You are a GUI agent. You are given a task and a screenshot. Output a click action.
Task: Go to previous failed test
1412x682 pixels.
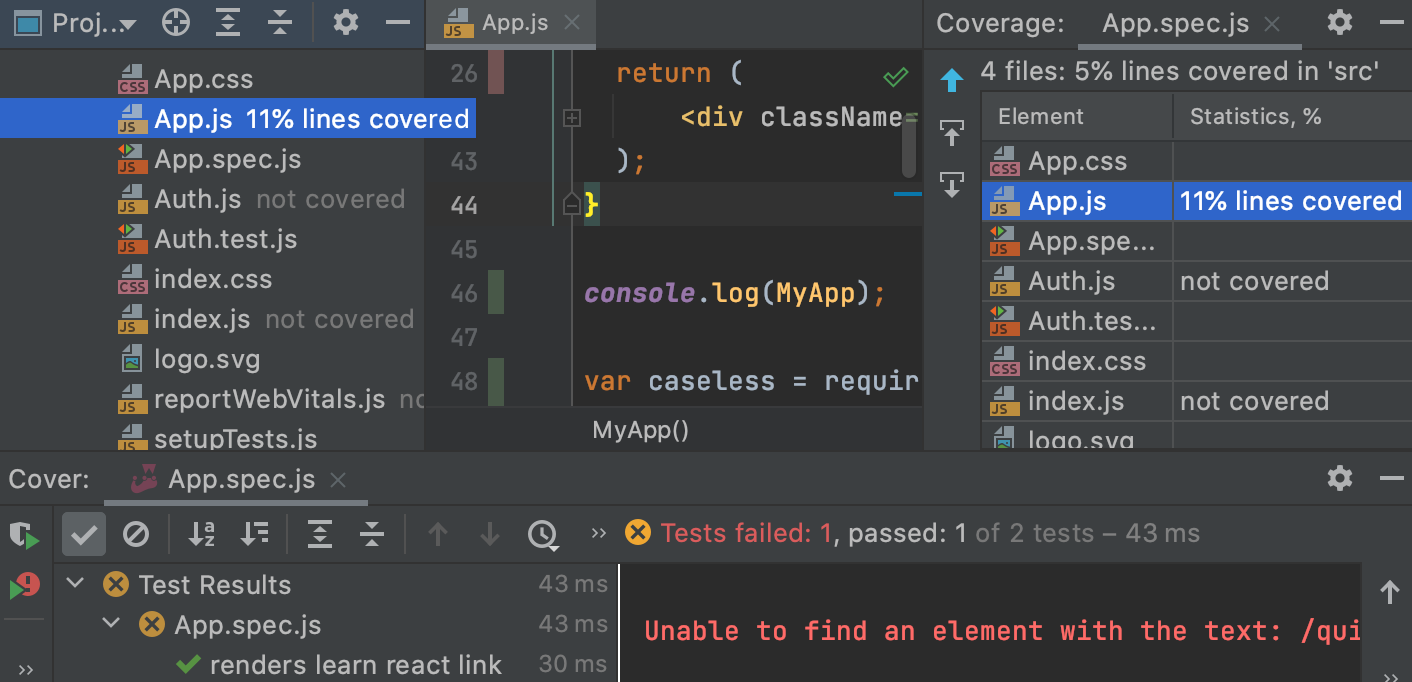tap(437, 535)
